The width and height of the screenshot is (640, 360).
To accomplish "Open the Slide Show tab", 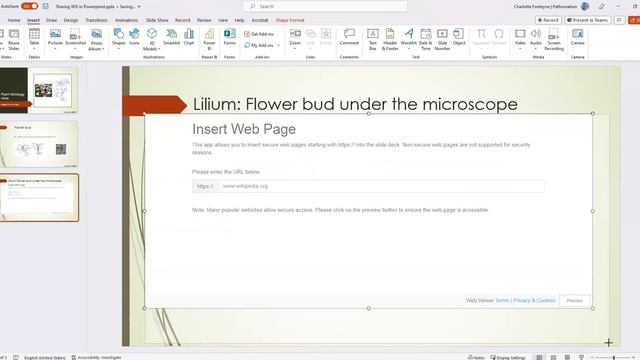I will (157, 20).
